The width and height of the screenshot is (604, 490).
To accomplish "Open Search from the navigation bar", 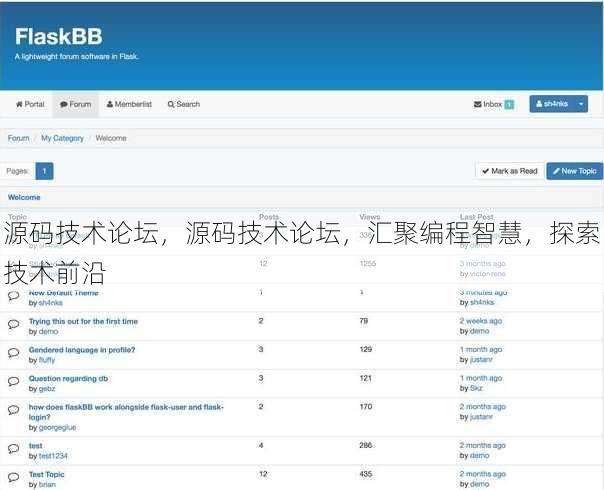I will [184, 104].
